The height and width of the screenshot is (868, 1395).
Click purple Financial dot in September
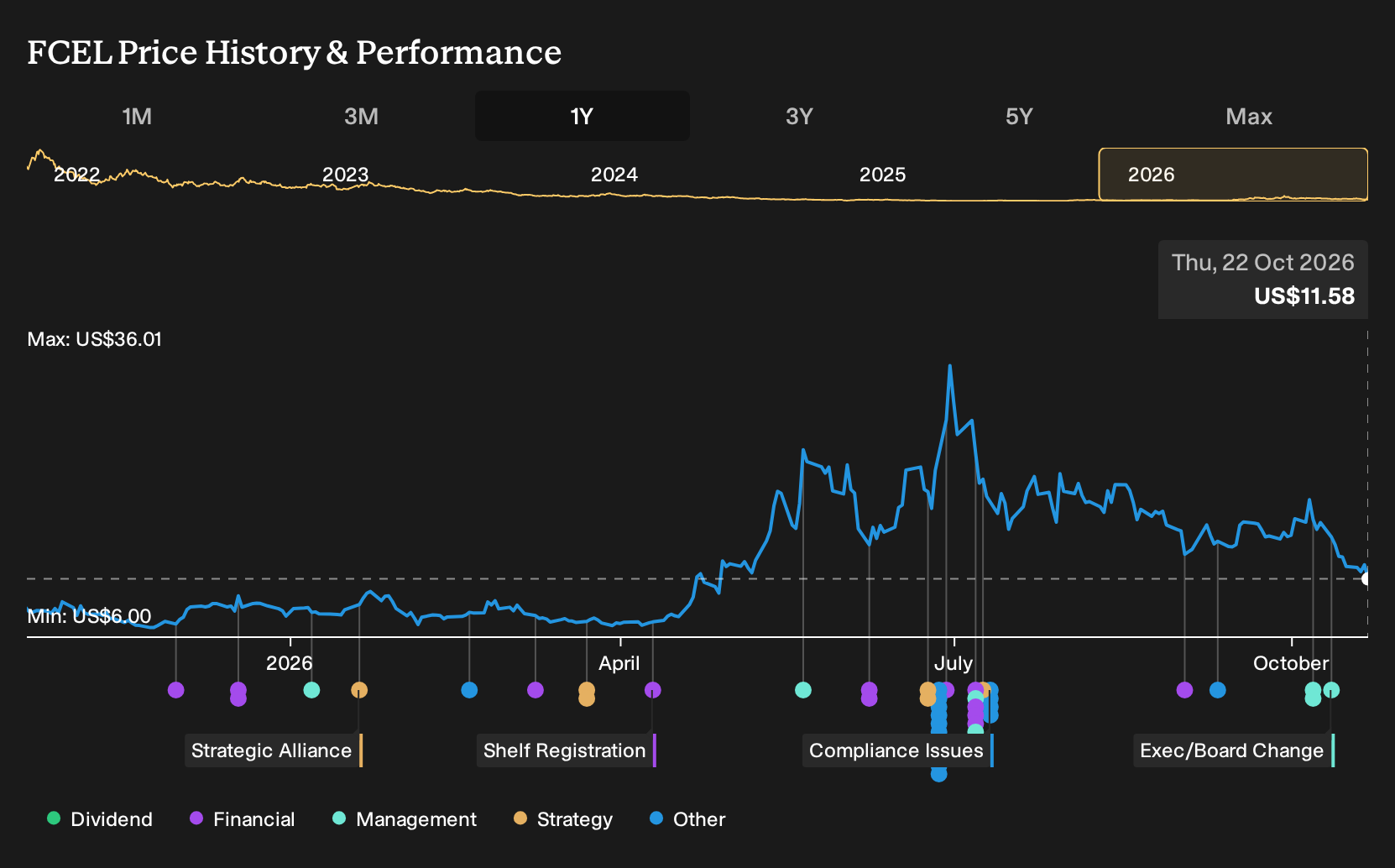point(1184,690)
